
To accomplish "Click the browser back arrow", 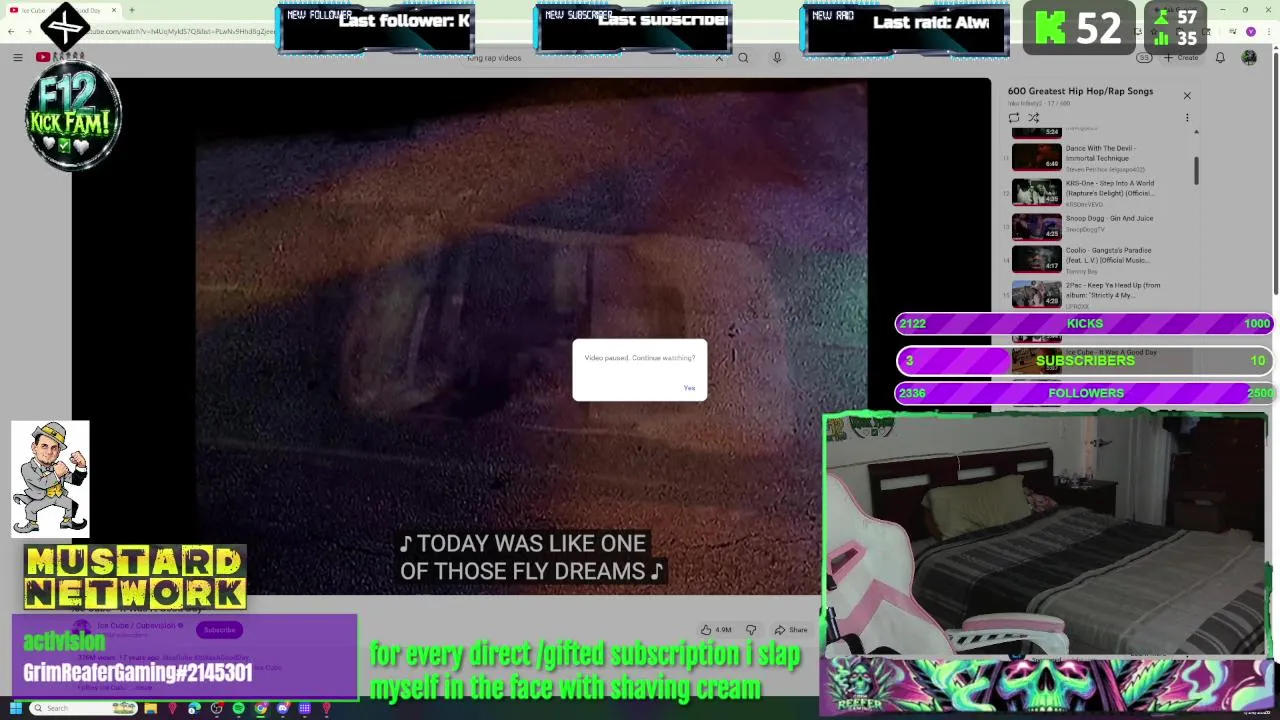I will (x=10, y=32).
